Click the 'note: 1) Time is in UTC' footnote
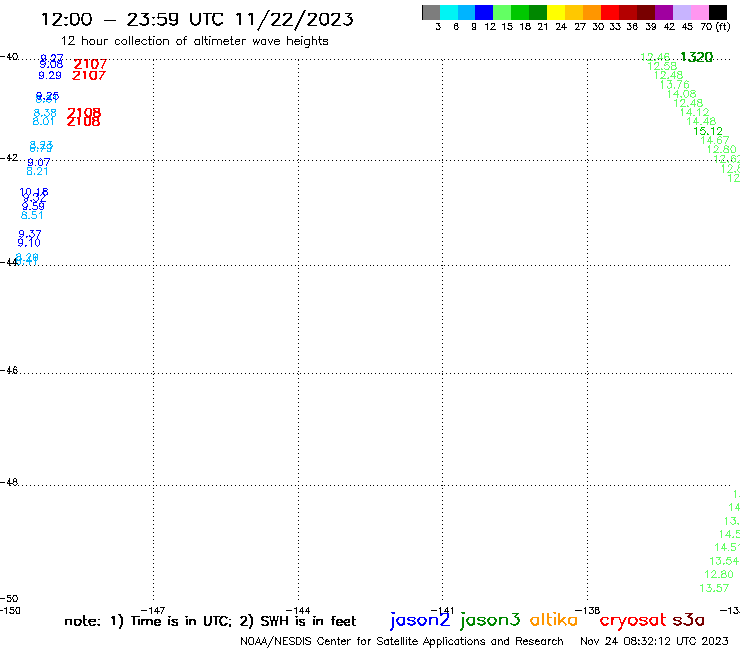The height and width of the screenshot is (650, 740). pos(148,621)
